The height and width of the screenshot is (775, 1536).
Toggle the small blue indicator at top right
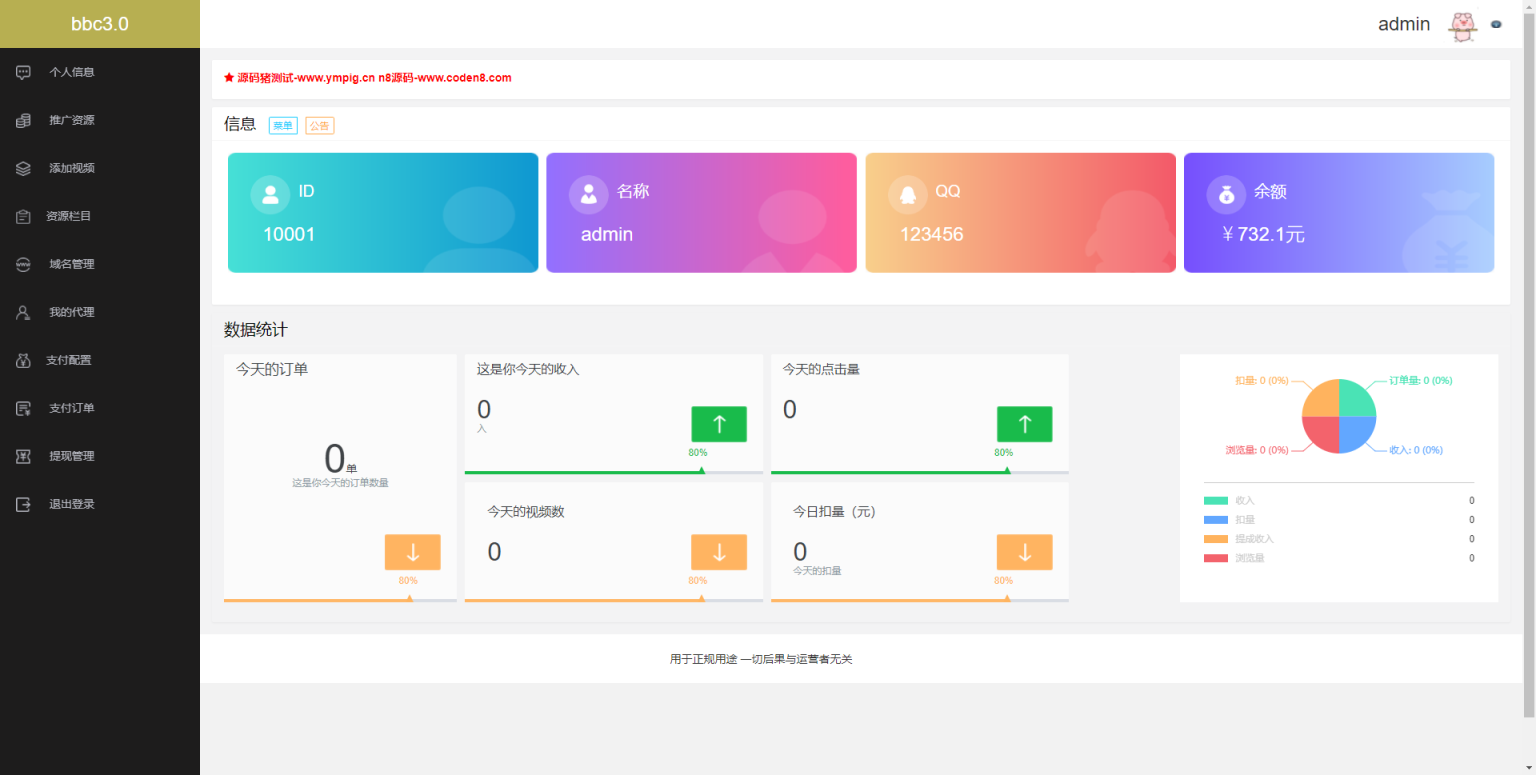(1496, 24)
